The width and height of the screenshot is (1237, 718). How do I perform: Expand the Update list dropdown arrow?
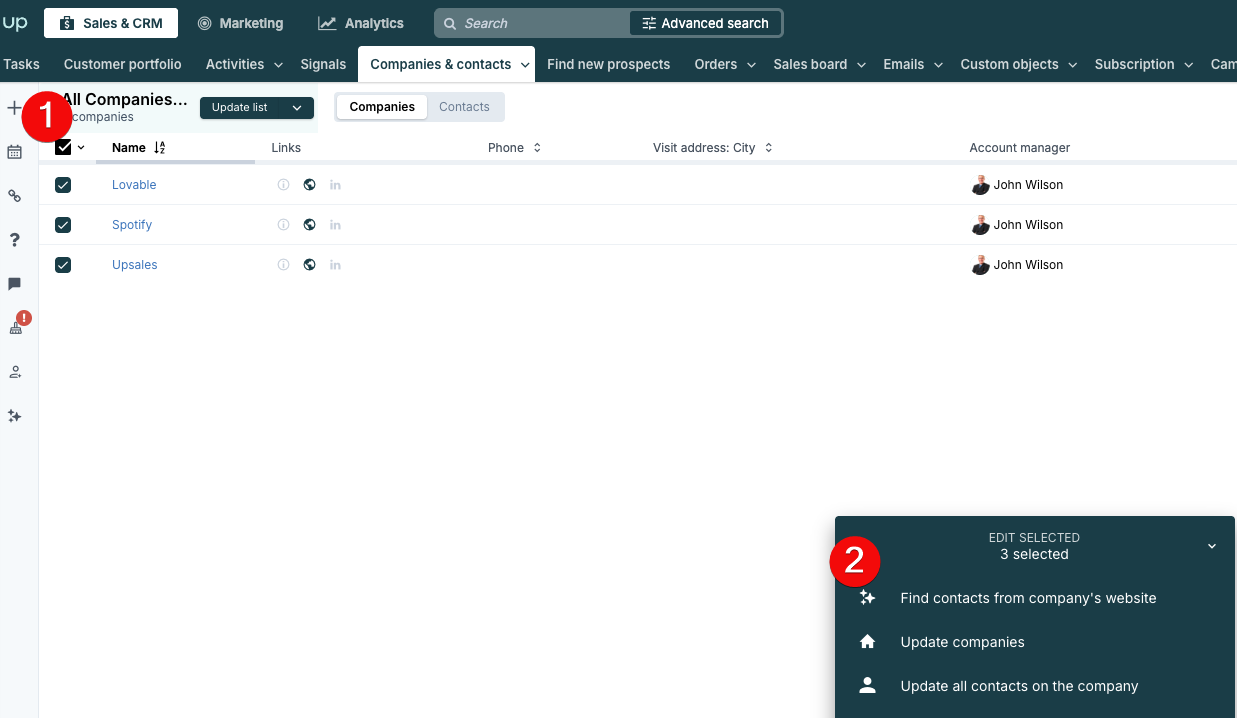[297, 108]
